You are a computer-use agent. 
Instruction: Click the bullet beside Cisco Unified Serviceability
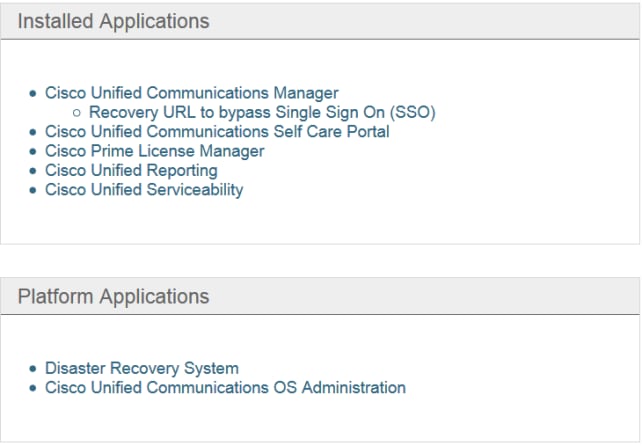[x=35, y=190]
